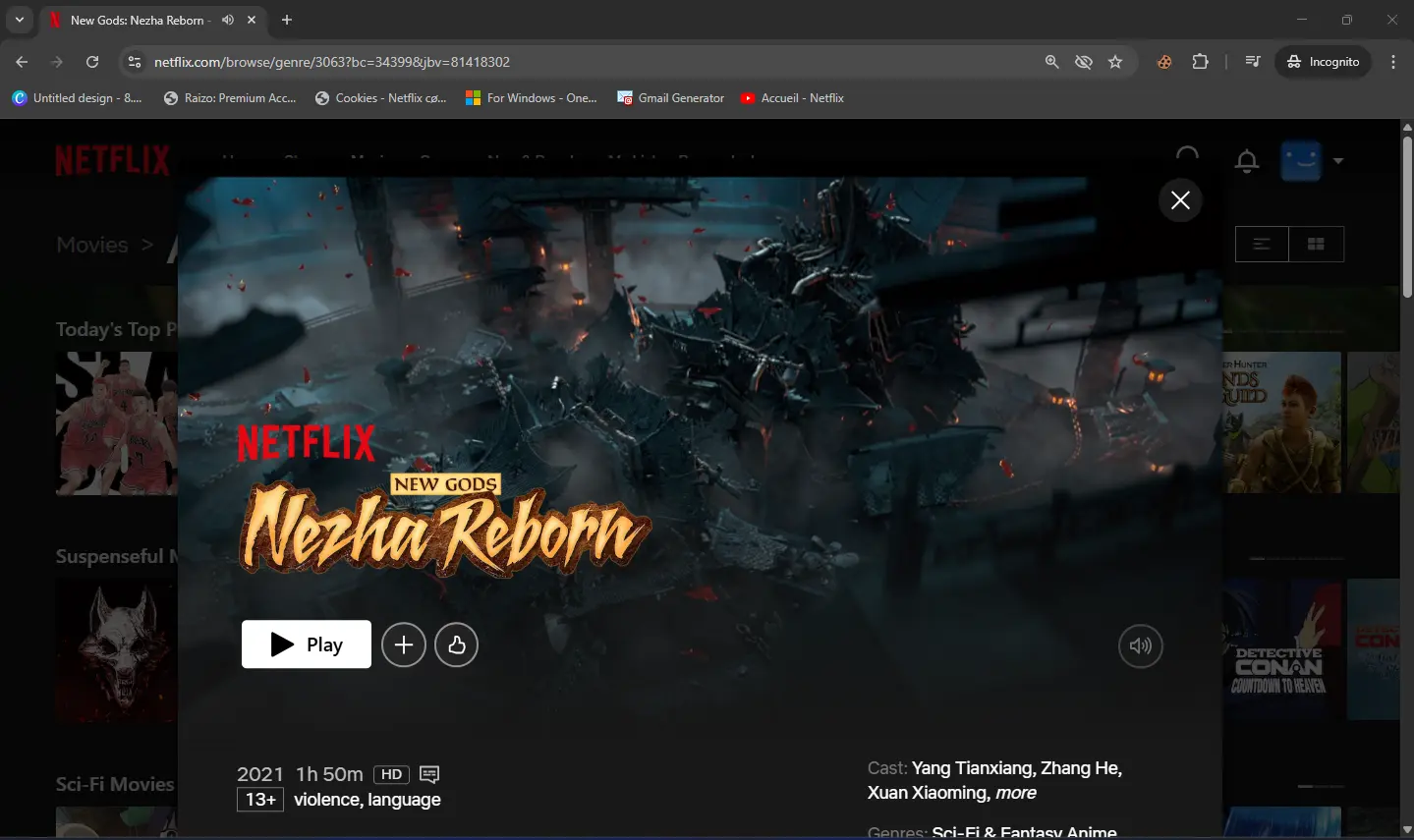This screenshot has height=840, width=1414.
Task: Open the cookie extension icon
Action: pyautogui.click(x=1164, y=62)
